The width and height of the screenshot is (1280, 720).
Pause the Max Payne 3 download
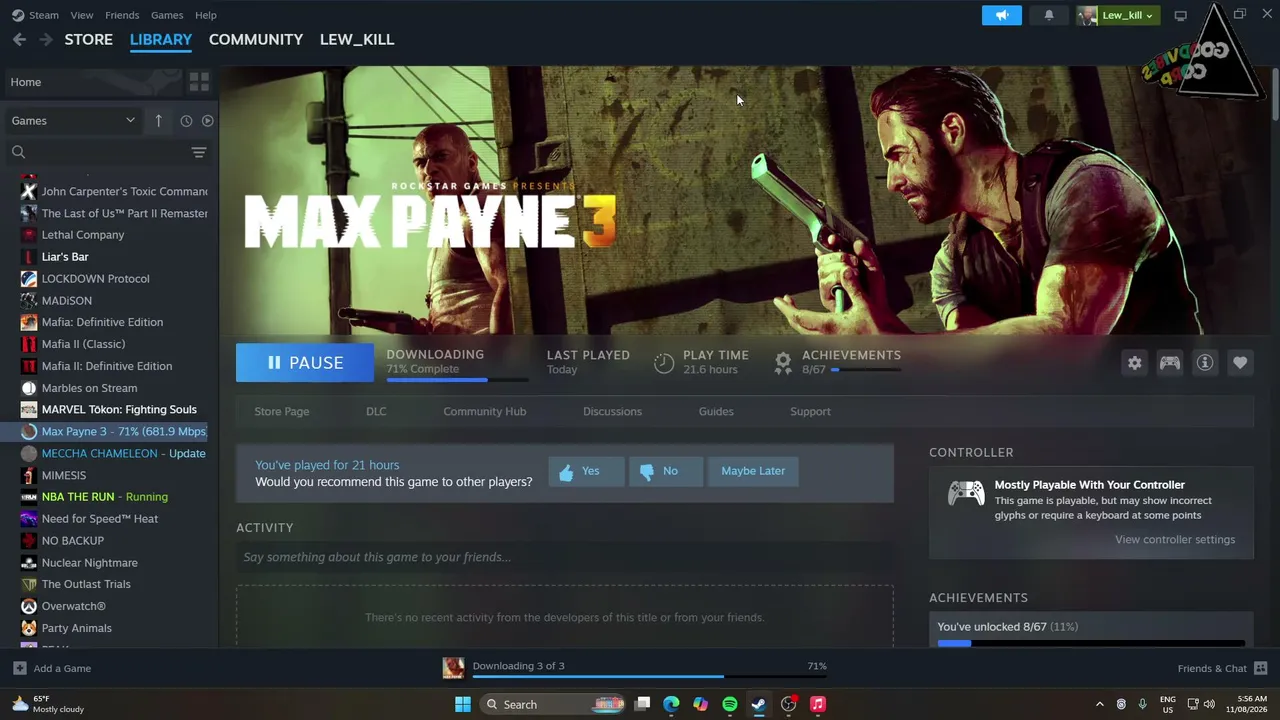tap(305, 363)
